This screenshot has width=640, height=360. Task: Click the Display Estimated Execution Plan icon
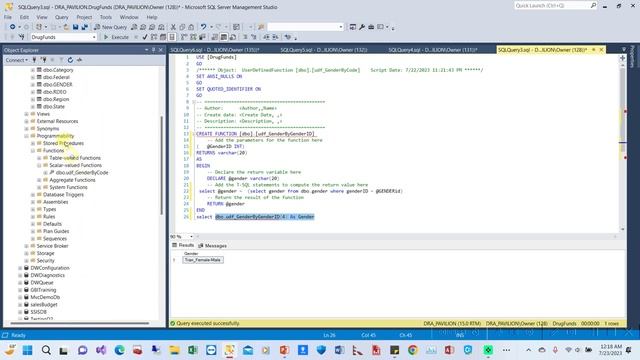[154, 37]
